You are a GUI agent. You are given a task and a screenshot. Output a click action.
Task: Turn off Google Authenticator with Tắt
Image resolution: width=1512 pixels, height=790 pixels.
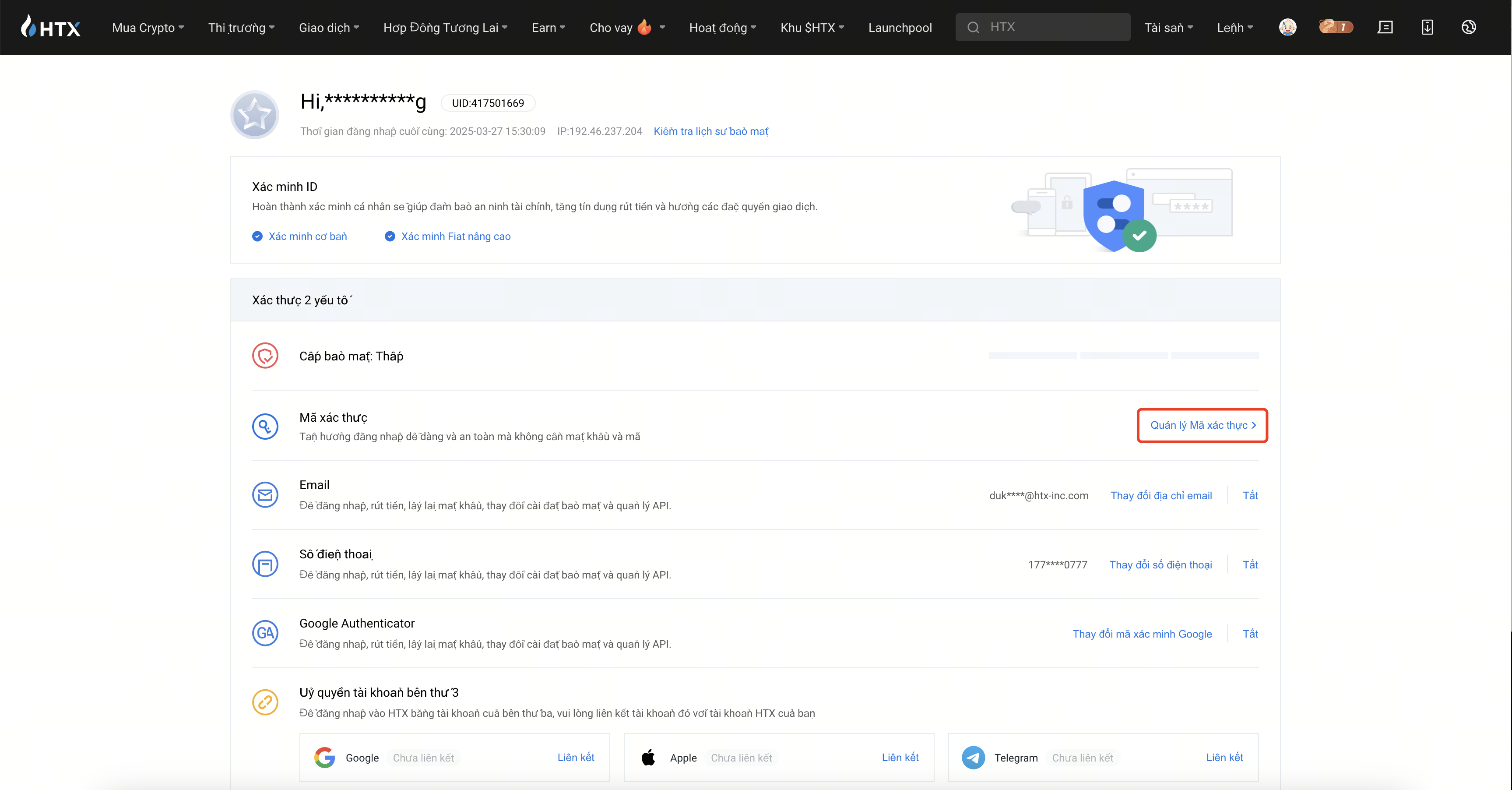coord(1250,634)
